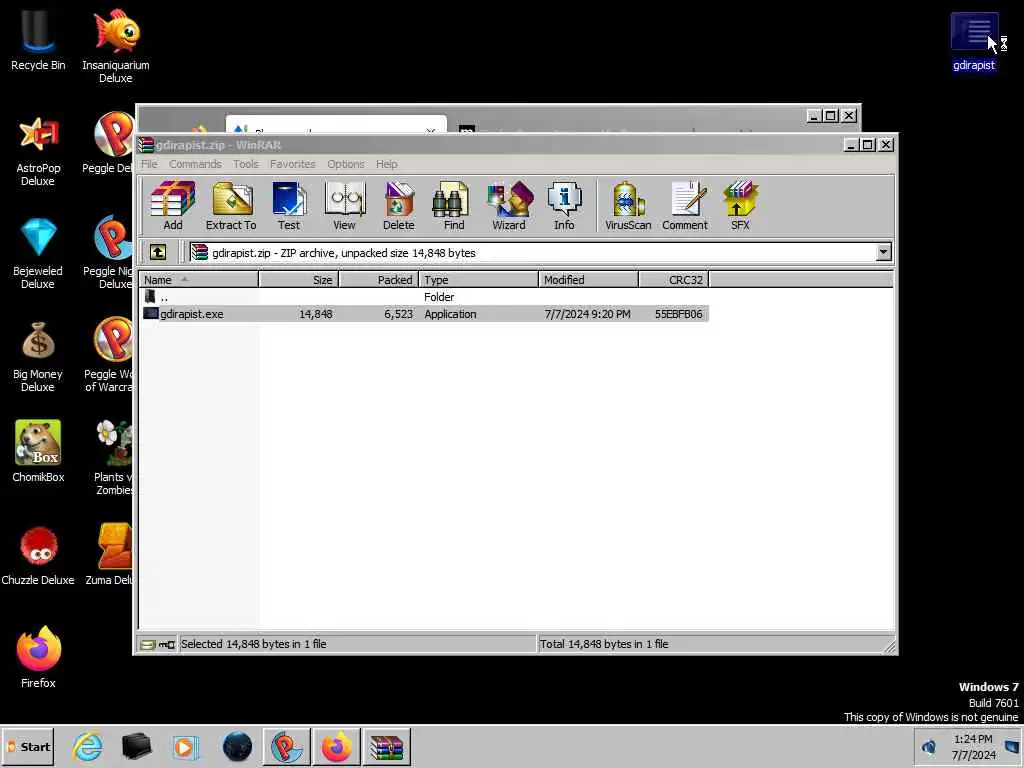
Task: Select Bejeweled Deluxe desktop icon
Action: [38, 254]
